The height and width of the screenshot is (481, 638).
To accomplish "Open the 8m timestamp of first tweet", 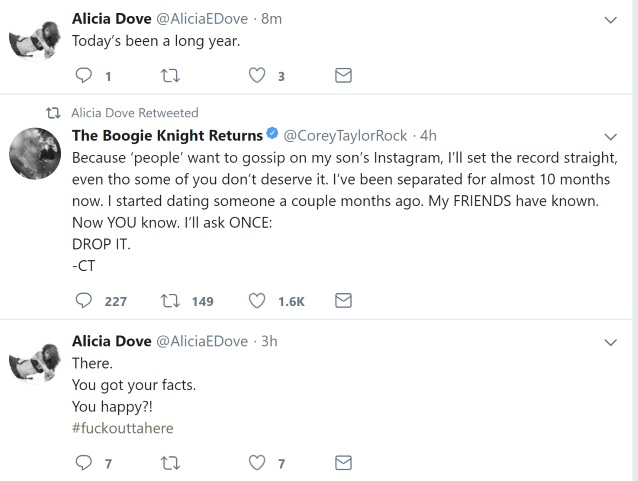I will click(x=270, y=19).
